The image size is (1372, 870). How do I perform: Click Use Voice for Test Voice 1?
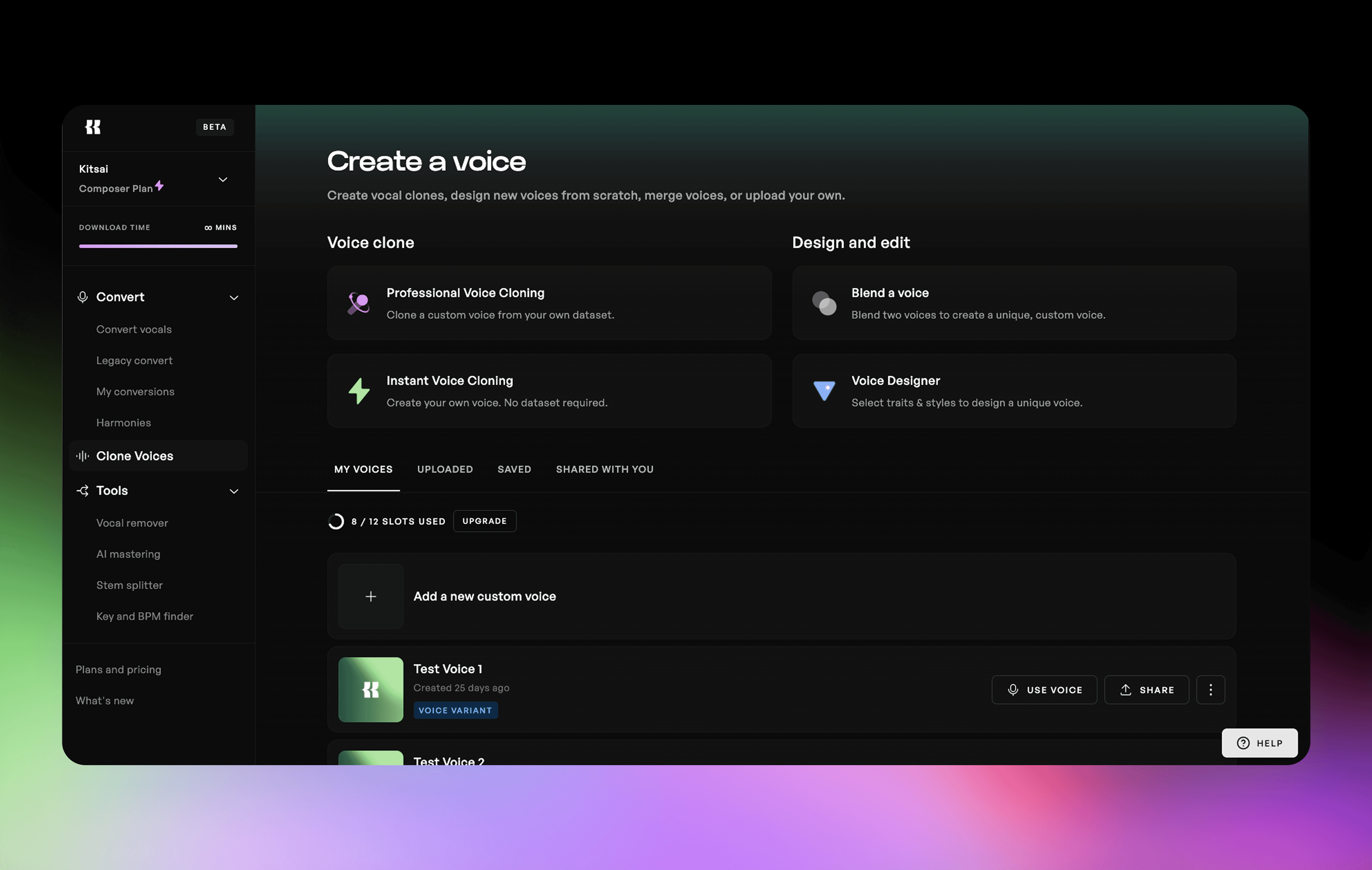point(1044,690)
